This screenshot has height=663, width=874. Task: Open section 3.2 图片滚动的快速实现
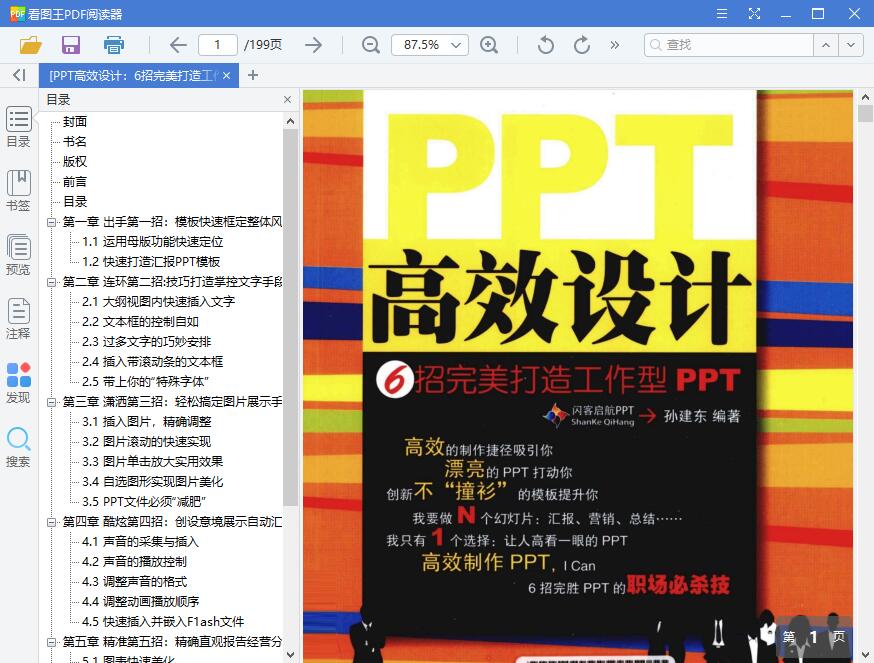pos(147,442)
